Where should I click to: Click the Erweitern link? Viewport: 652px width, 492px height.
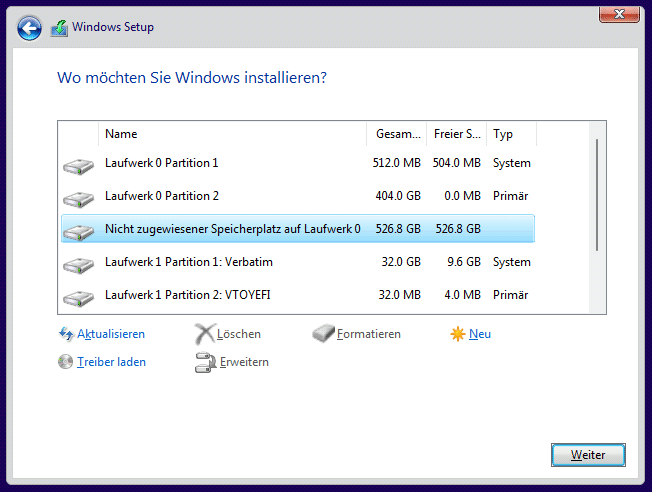244,362
